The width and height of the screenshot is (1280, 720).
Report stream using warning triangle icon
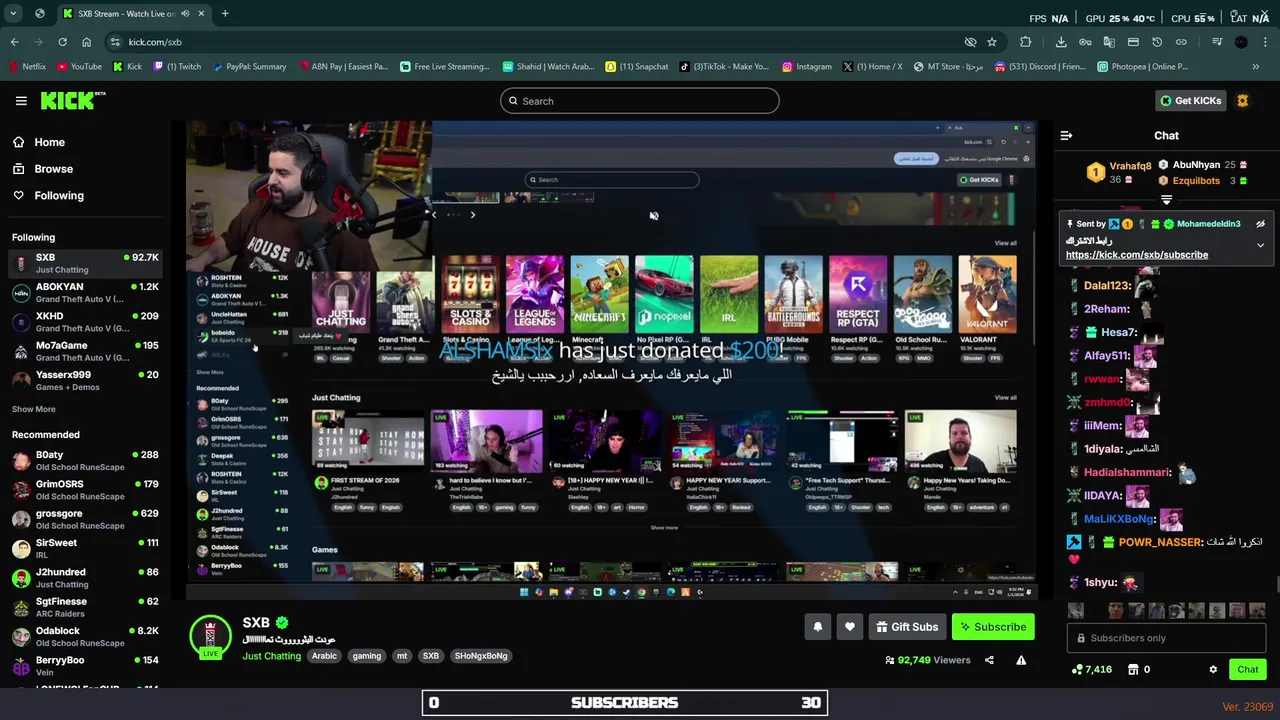tap(1021, 660)
